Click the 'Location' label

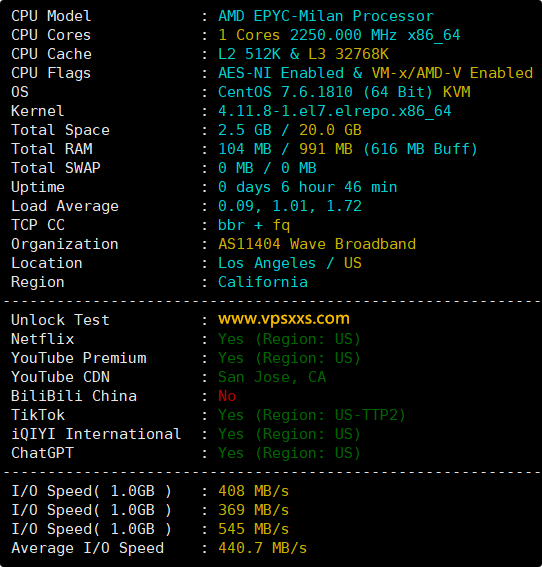(47, 263)
